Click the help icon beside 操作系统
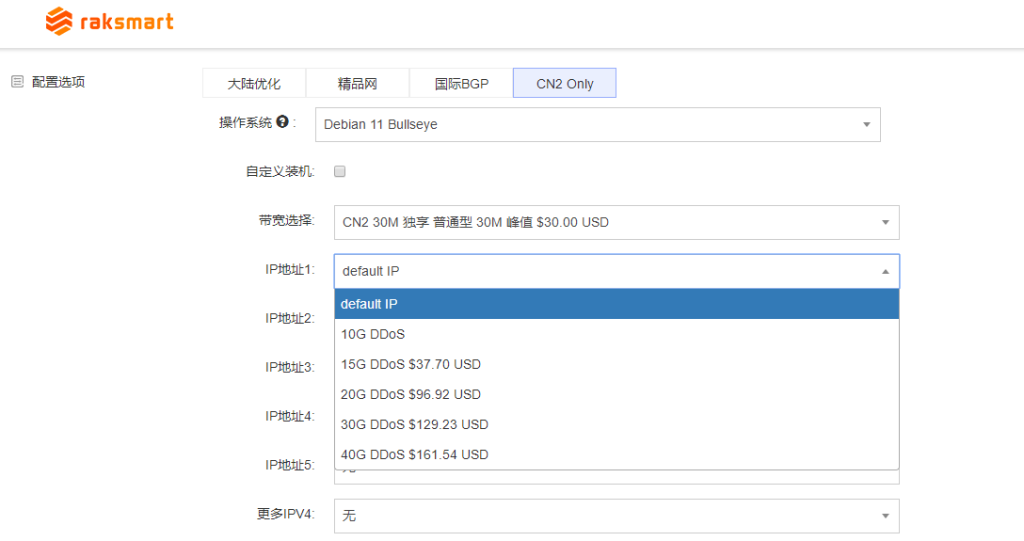The height and width of the screenshot is (541, 1024). point(283,122)
